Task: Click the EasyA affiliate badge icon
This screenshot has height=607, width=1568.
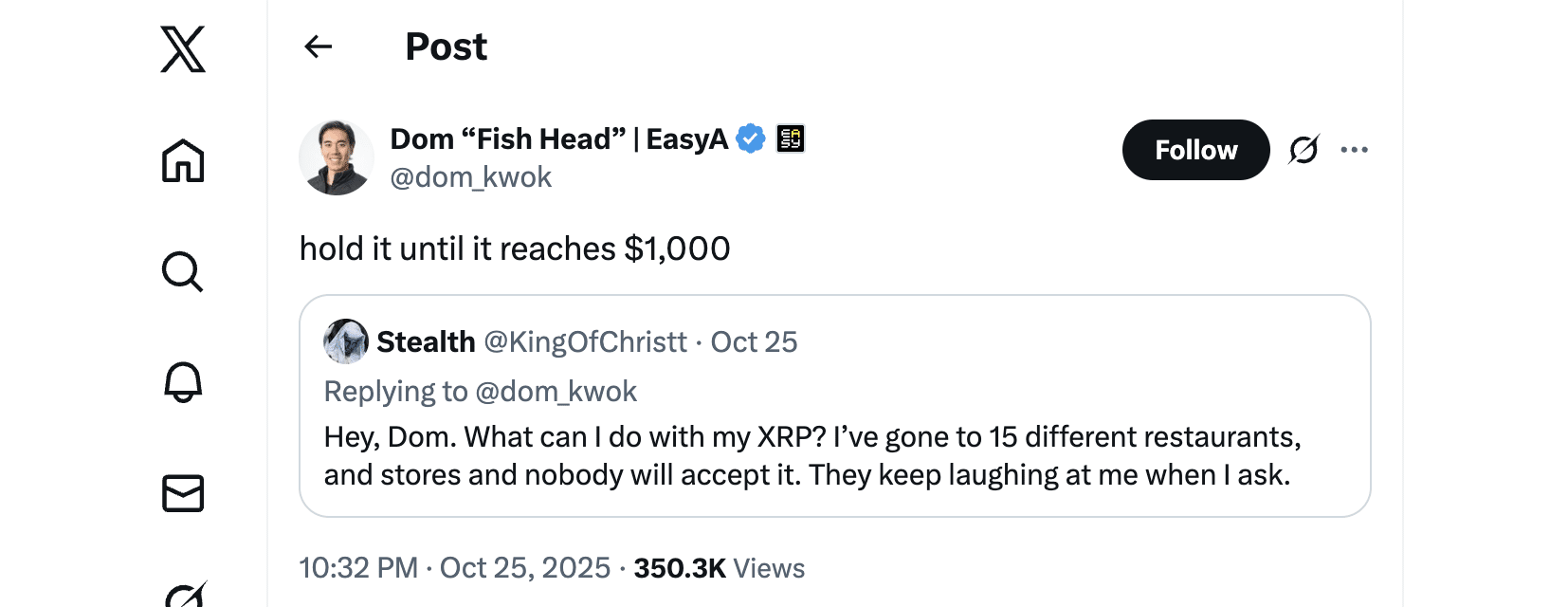Action: 791,138
